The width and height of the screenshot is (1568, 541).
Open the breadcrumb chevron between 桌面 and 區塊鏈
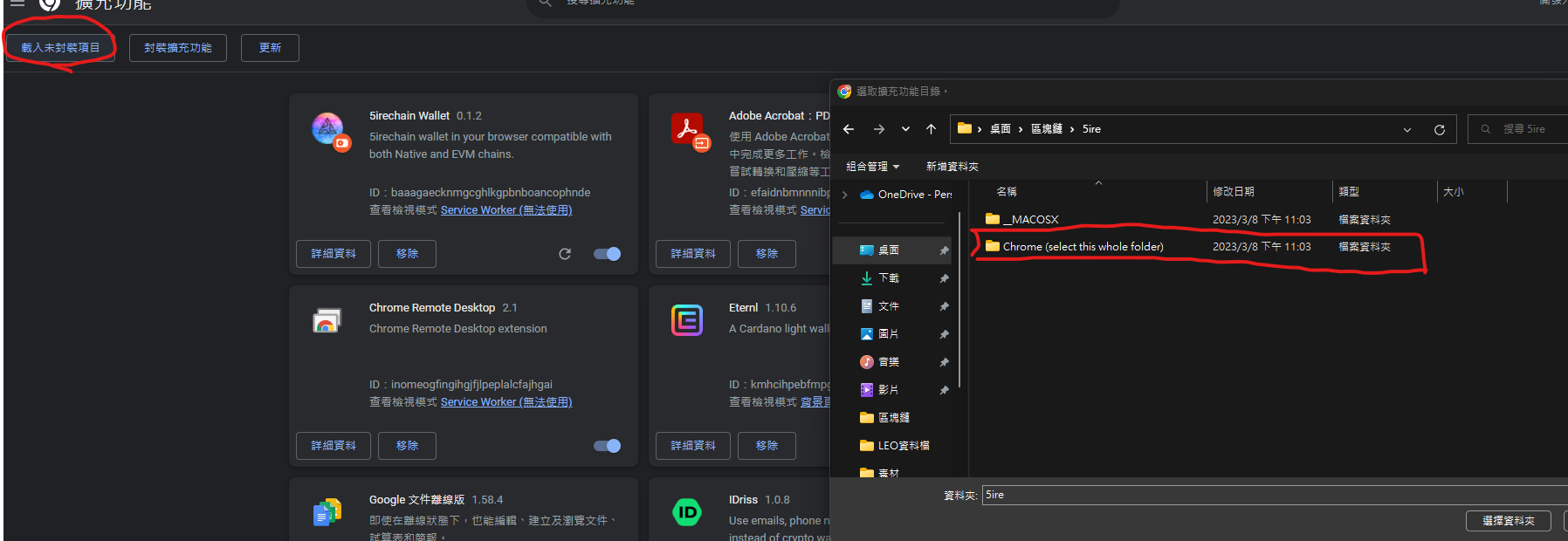[1021, 129]
